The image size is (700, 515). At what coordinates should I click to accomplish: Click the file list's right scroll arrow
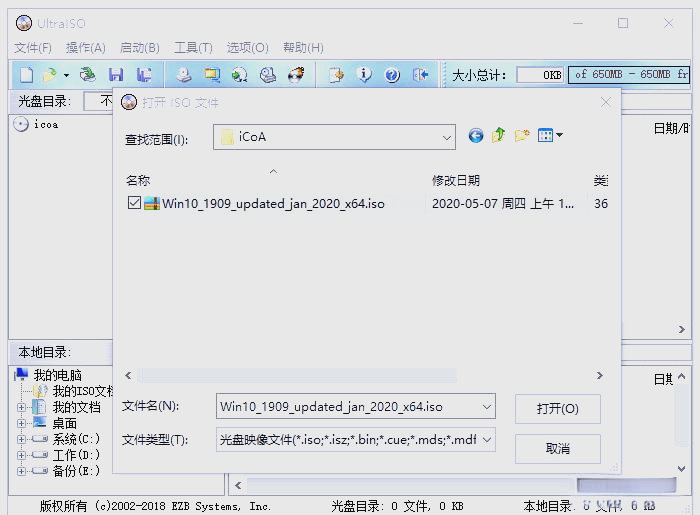click(600, 376)
